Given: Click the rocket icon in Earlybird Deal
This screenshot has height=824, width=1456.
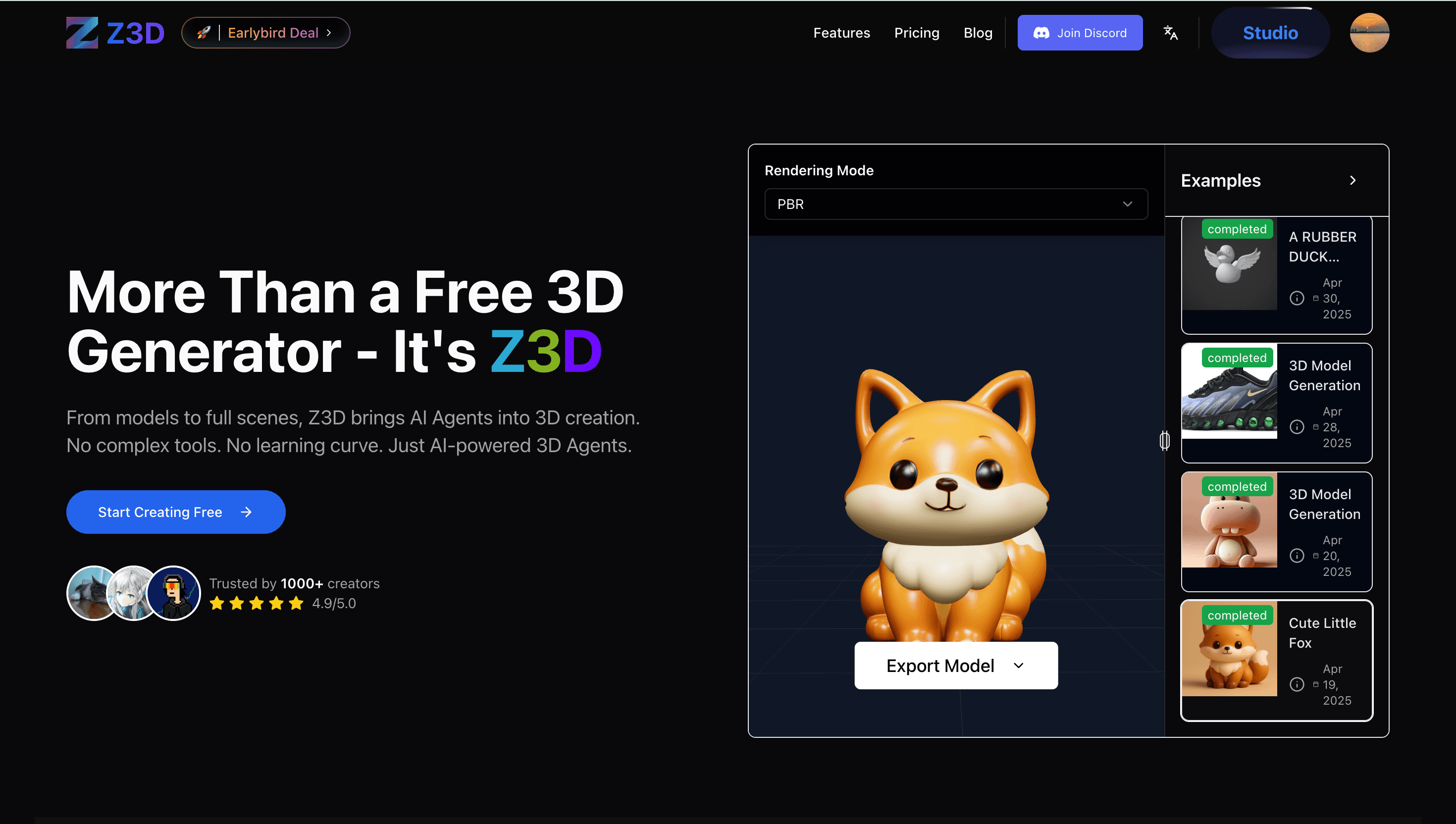Looking at the screenshot, I should [204, 33].
